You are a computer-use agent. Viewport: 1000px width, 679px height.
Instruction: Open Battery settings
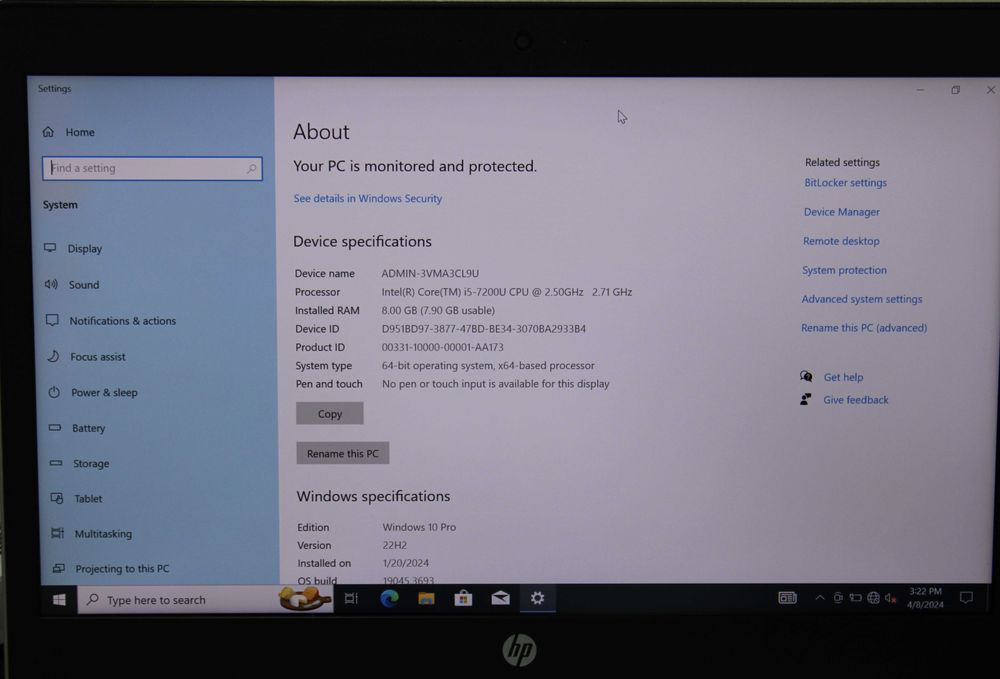[77, 428]
